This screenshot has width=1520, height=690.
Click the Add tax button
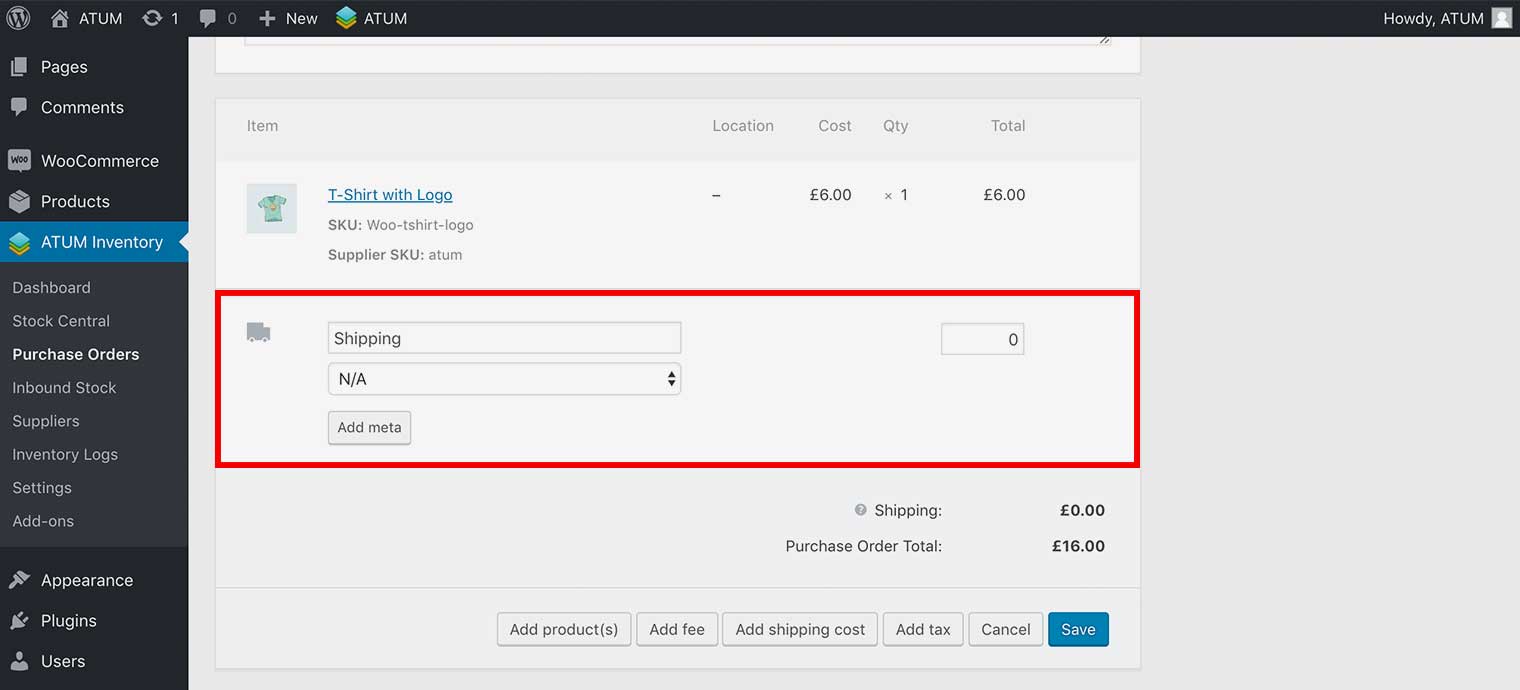click(923, 629)
